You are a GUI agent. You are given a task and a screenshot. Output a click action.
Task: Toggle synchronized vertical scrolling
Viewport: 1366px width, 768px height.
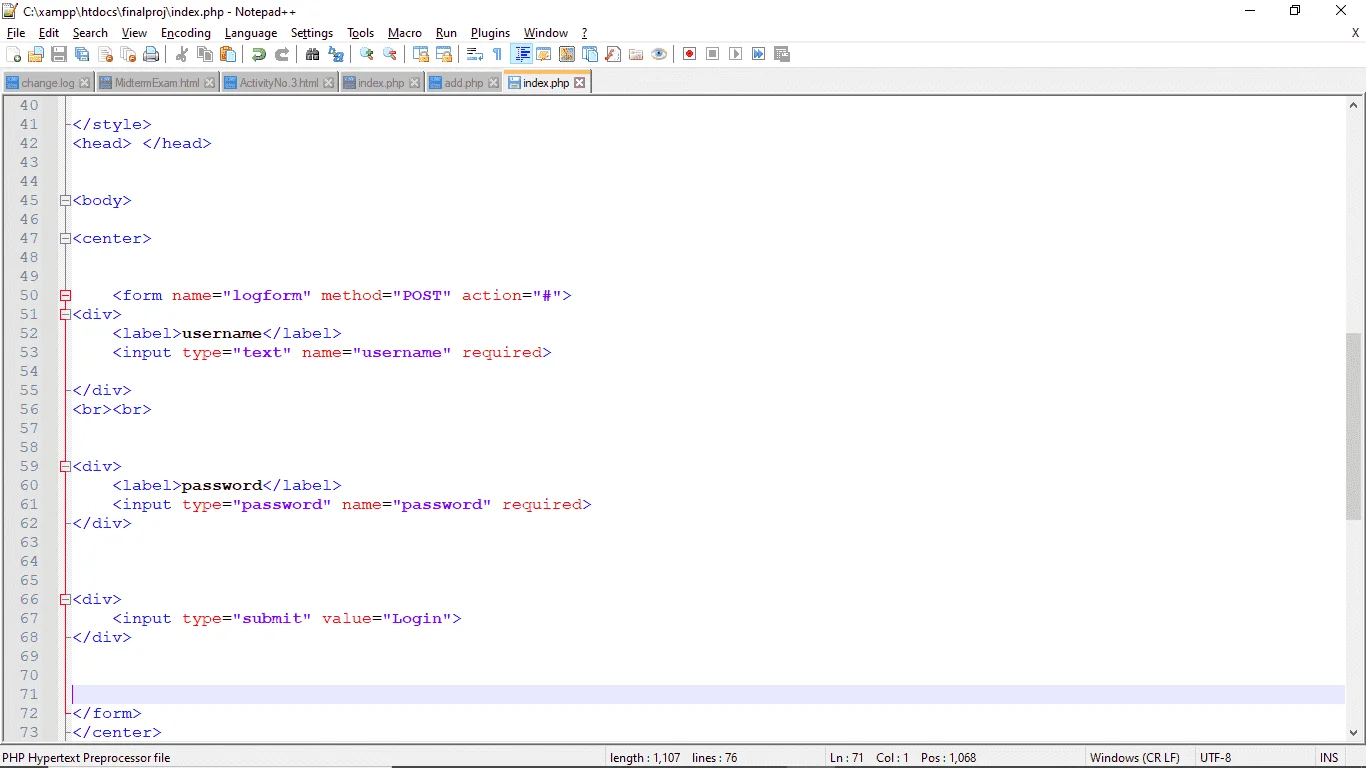point(420,54)
